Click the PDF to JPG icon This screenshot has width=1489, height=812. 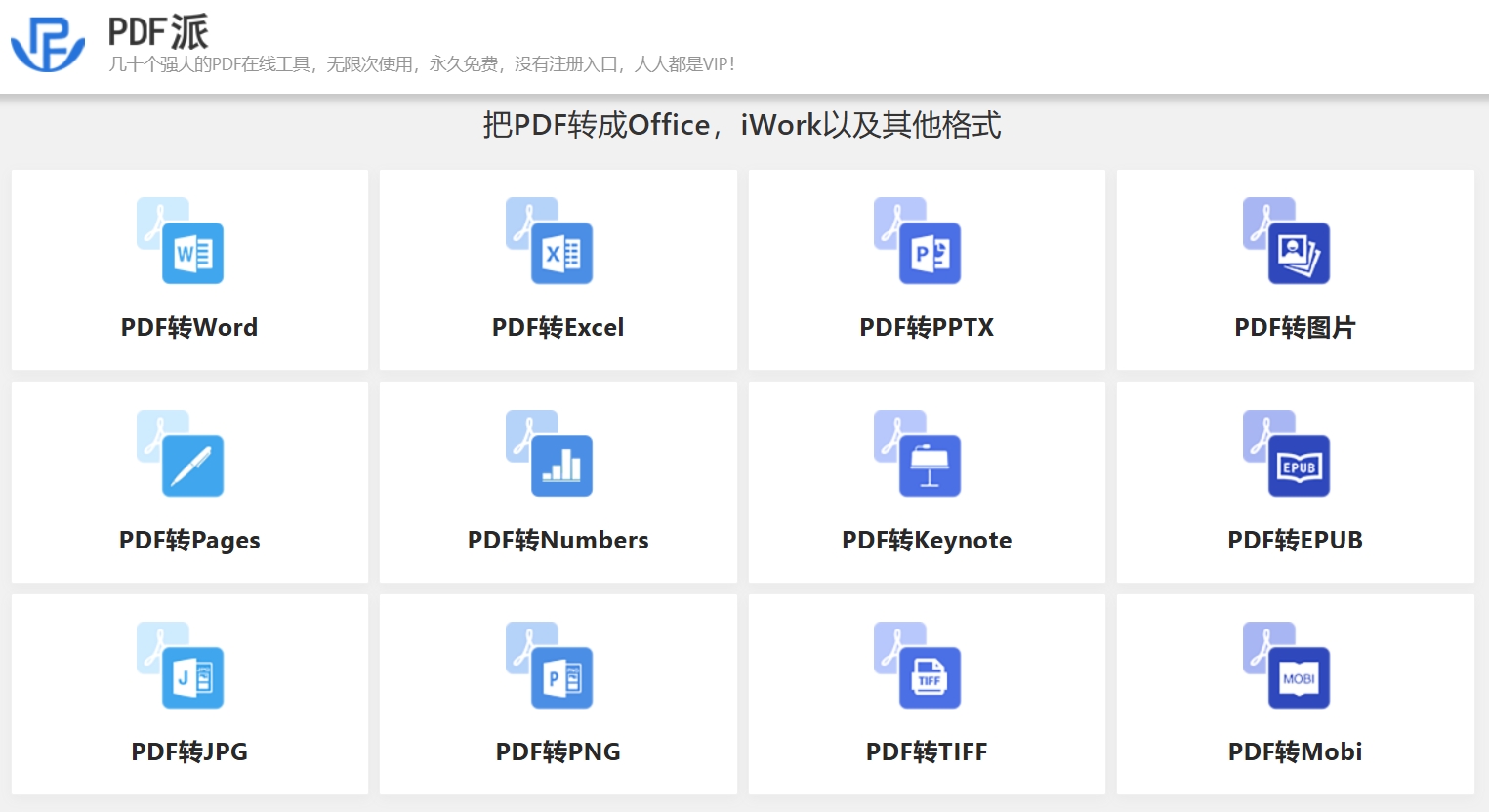point(181,666)
